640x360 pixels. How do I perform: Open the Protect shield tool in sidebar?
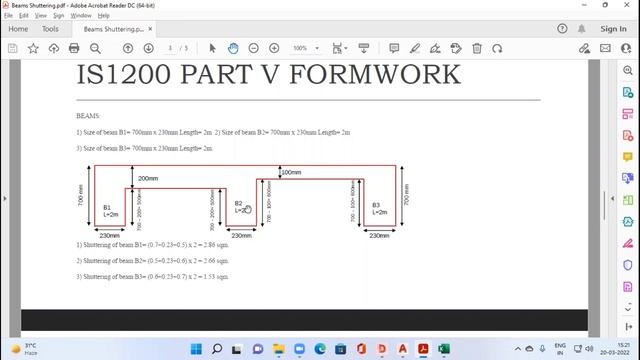[x=628, y=265]
